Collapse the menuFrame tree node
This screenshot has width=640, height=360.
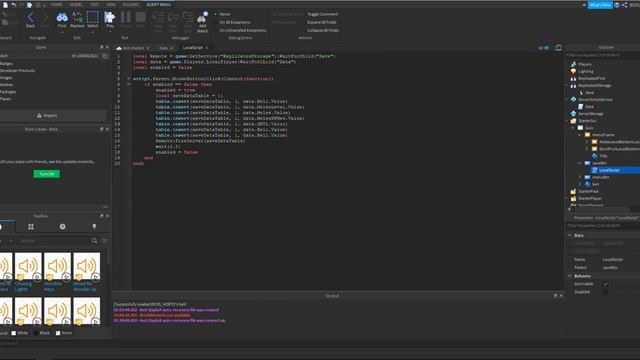[580, 135]
